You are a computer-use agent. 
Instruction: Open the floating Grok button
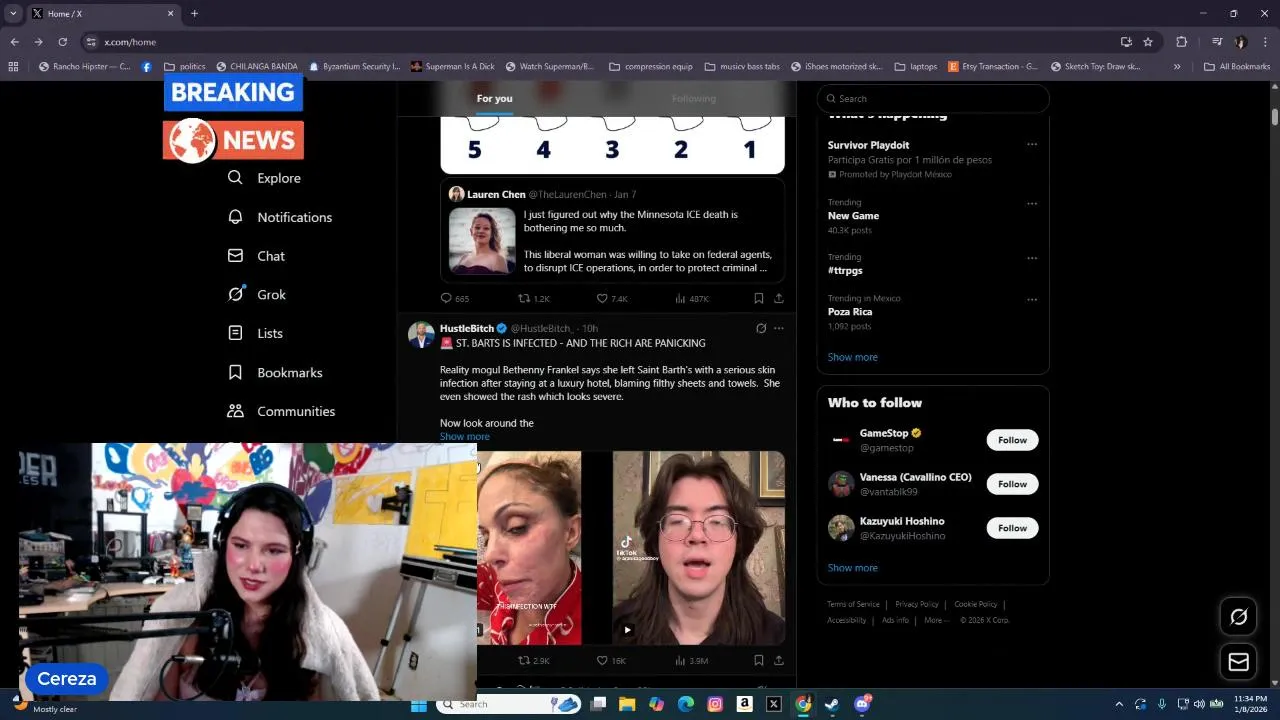click(1238, 617)
